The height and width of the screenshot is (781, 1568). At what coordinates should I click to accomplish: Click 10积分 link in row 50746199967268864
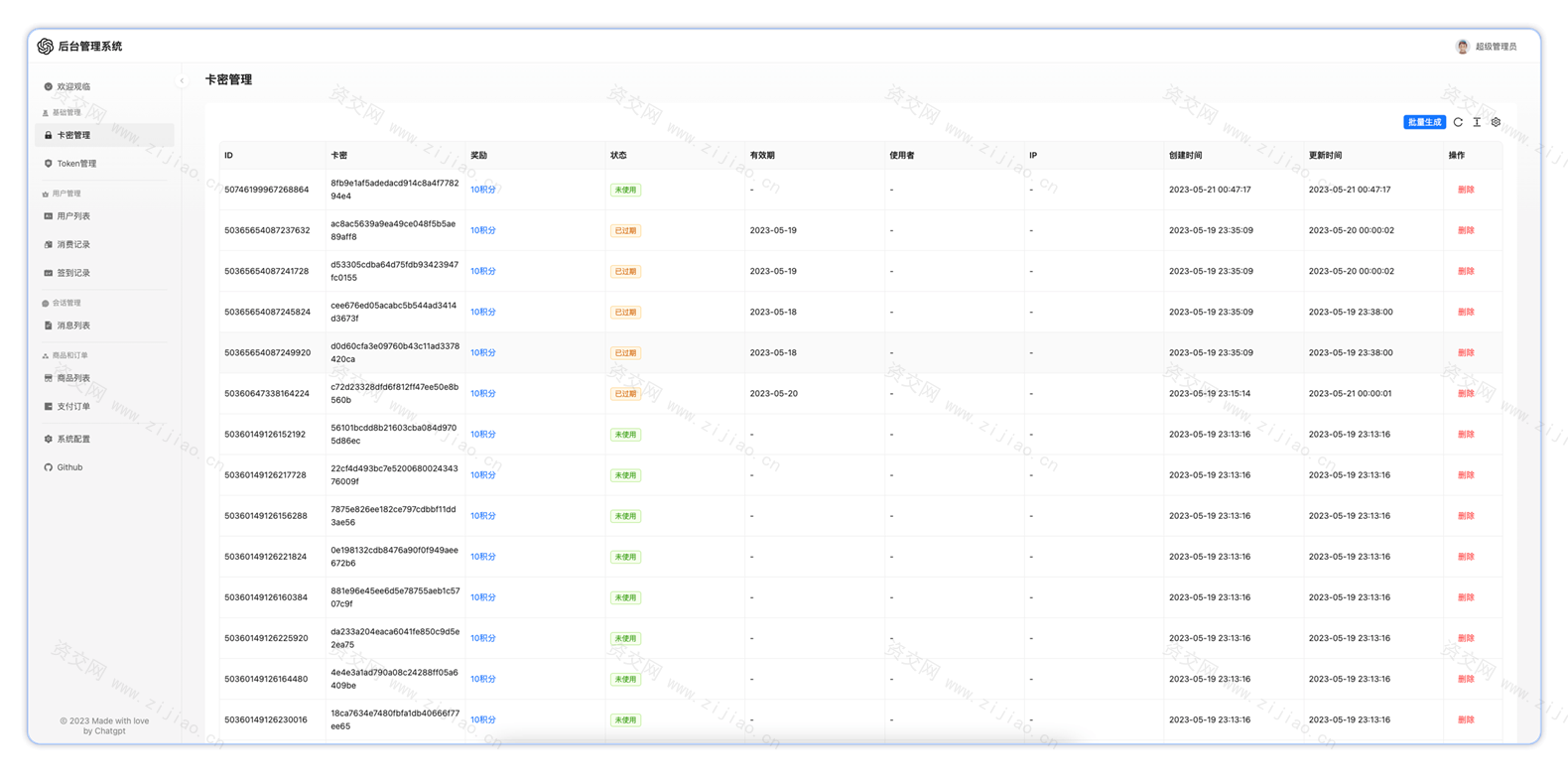point(483,190)
